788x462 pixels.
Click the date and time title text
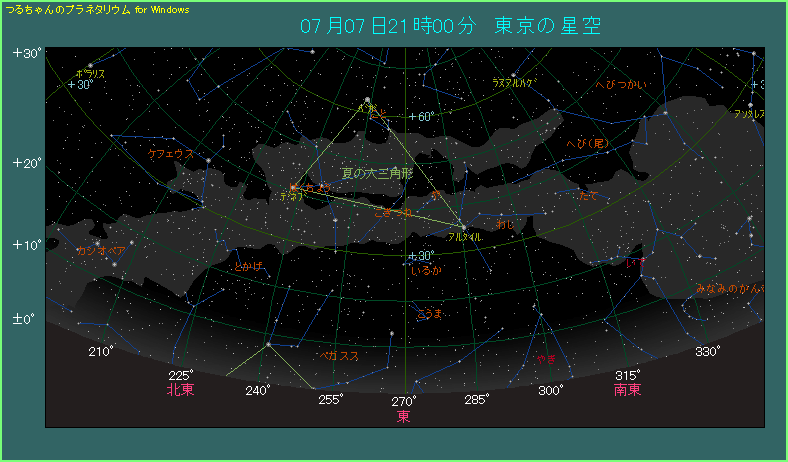[450, 26]
